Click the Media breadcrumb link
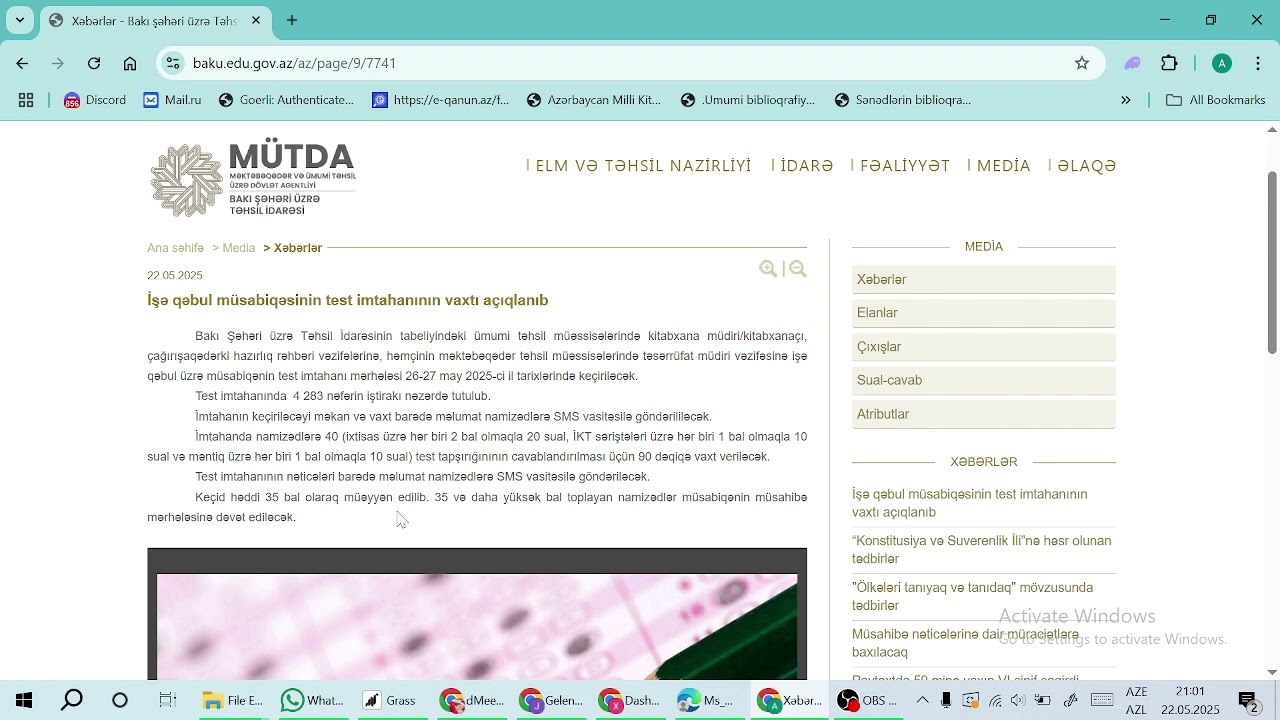 (239, 248)
